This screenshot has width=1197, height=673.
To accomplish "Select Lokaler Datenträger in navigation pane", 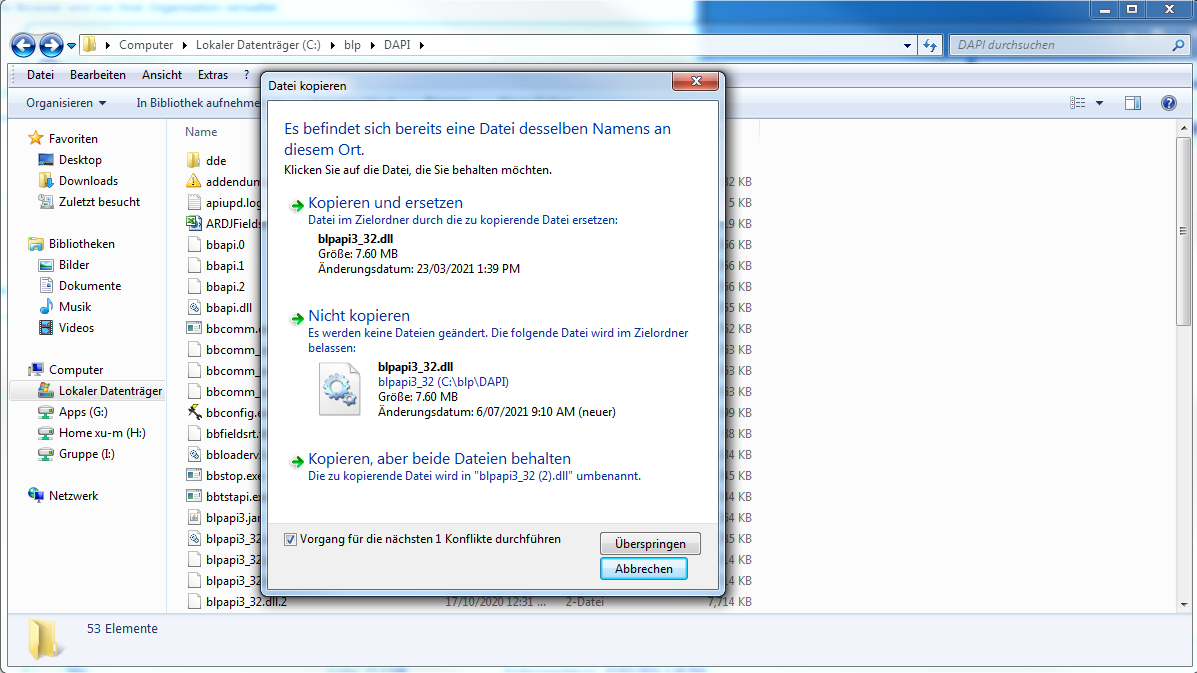I will coord(100,391).
